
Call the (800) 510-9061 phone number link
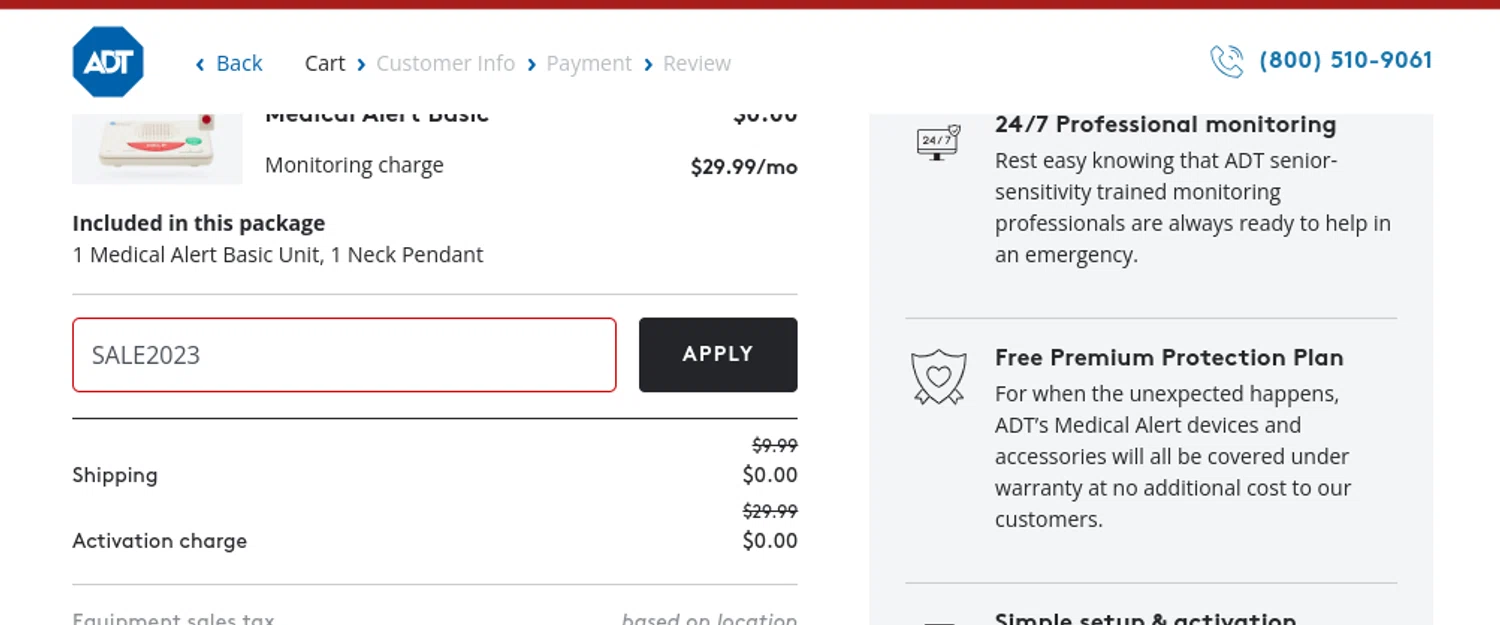1345,60
